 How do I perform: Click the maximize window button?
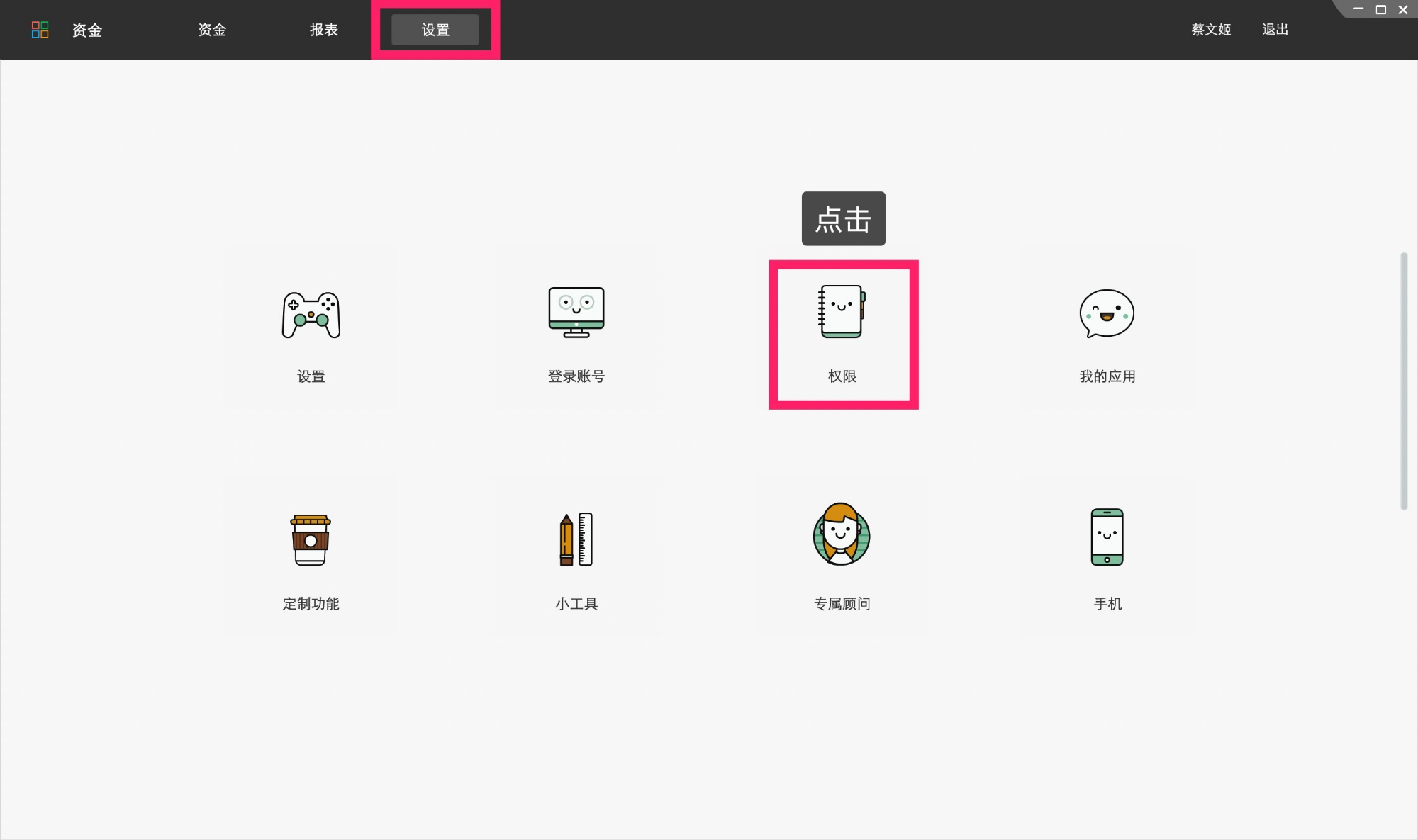coord(1380,9)
